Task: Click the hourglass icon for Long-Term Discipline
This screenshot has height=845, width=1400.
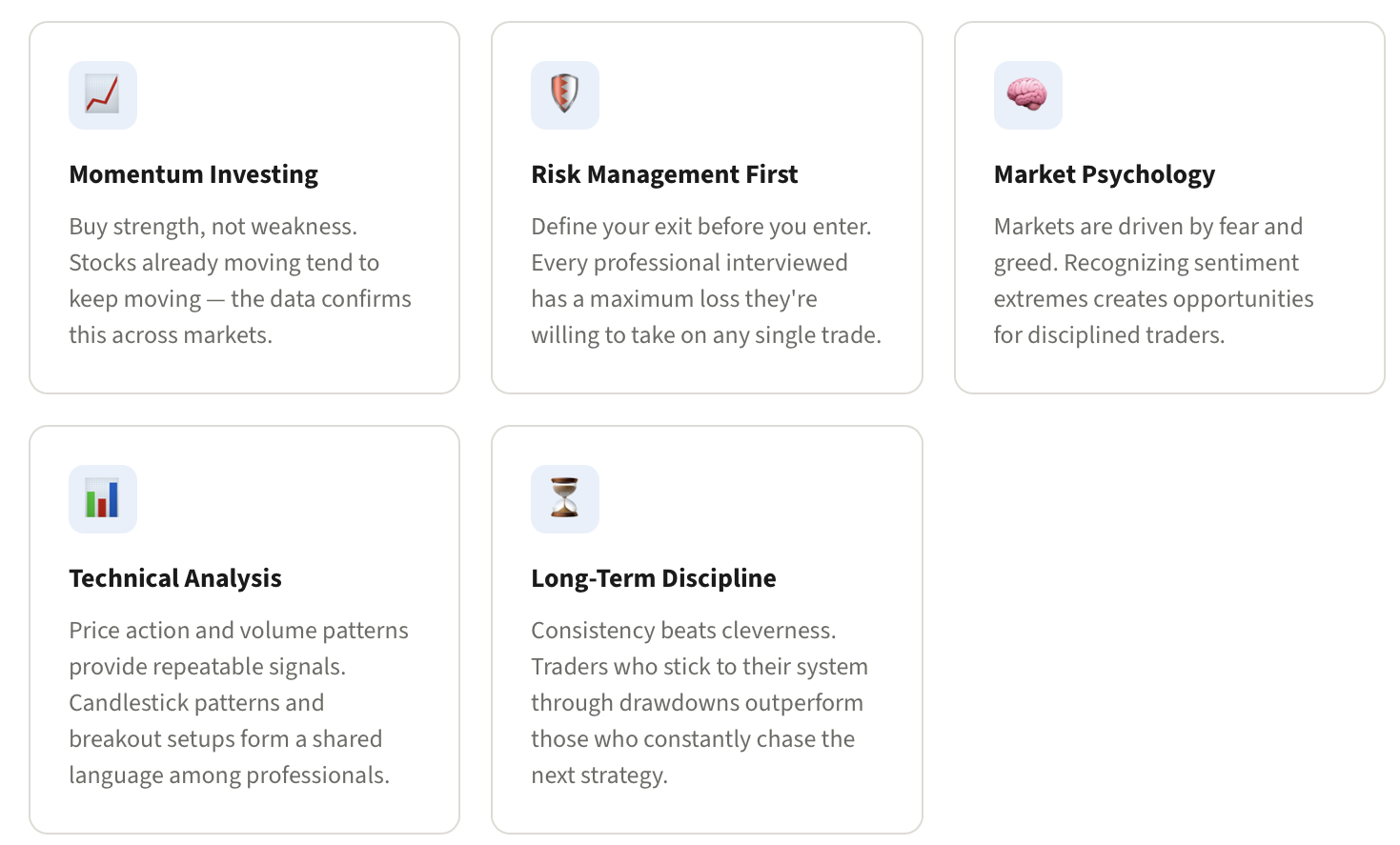Action: pyautogui.click(x=565, y=499)
